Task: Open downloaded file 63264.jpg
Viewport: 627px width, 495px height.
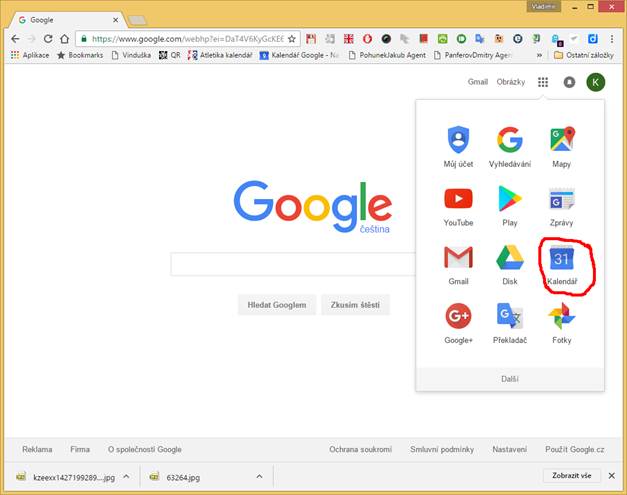Action: [183, 477]
